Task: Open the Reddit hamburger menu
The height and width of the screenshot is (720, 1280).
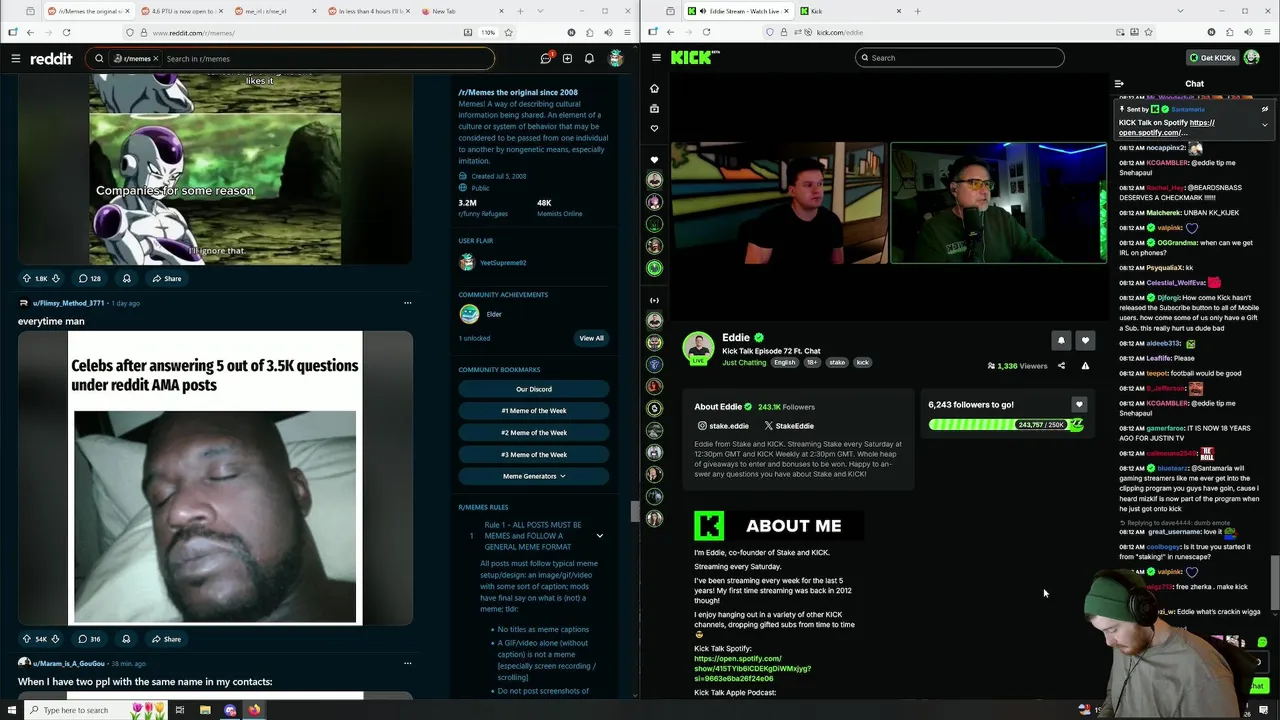Action: click(x=16, y=58)
